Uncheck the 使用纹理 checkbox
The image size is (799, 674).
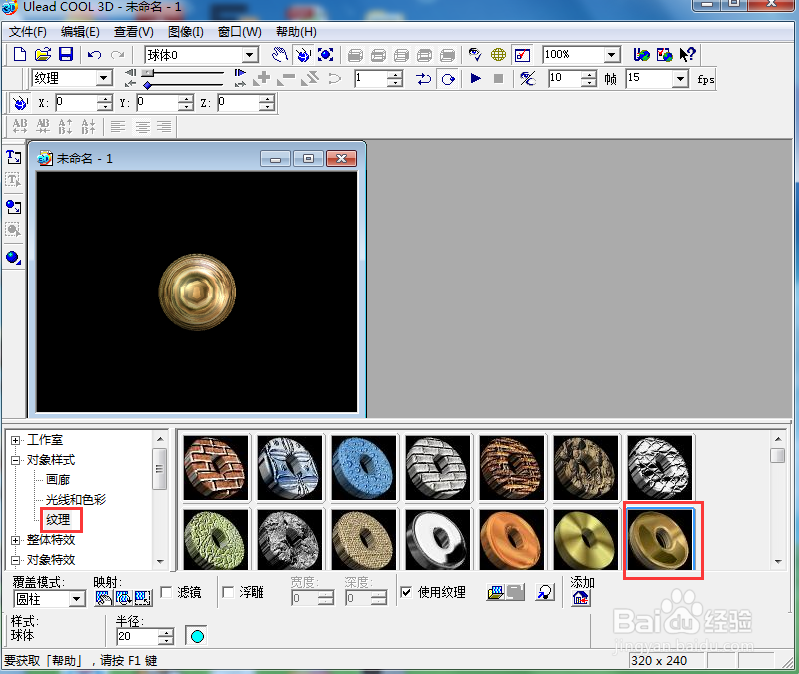[x=406, y=592]
